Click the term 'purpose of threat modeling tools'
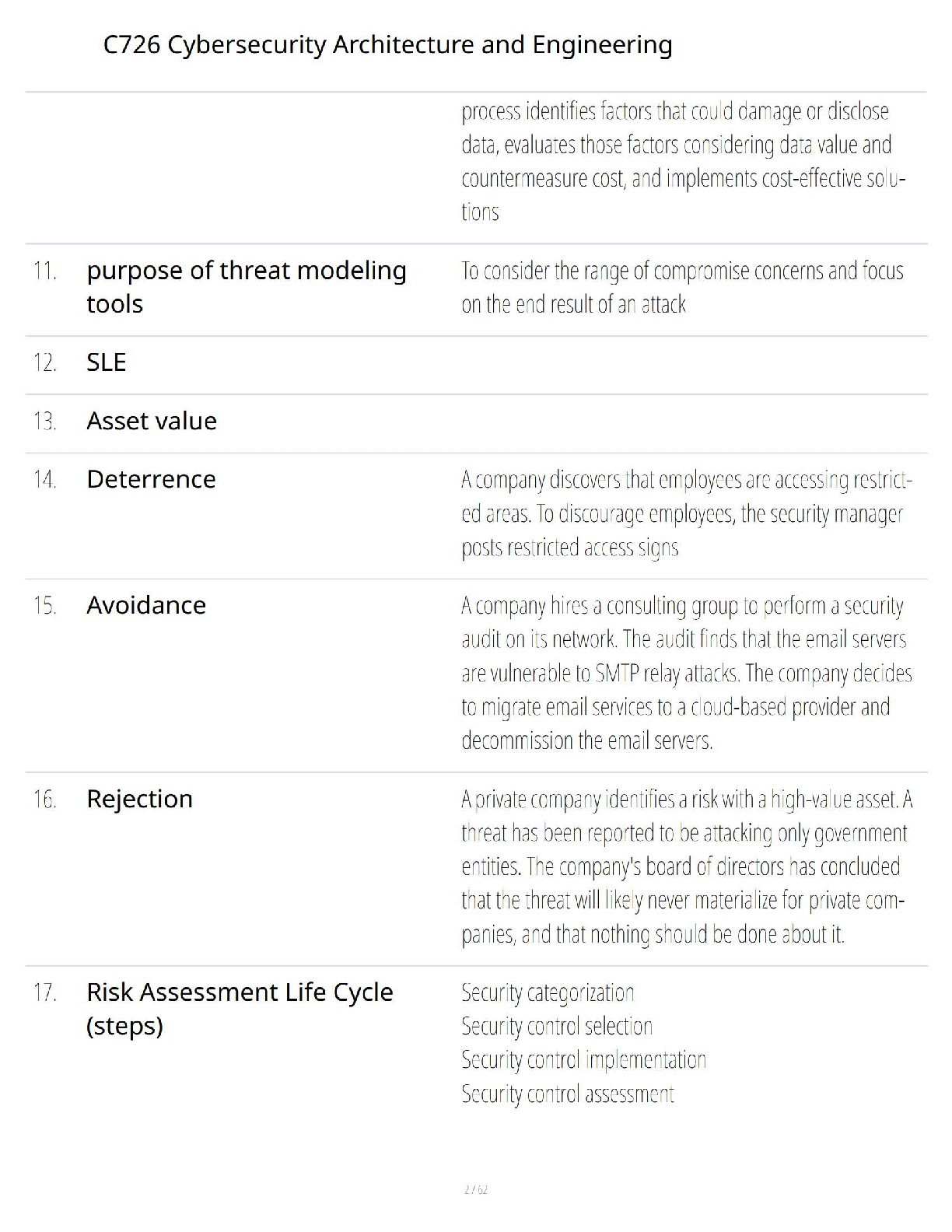952x1232 pixels. tap(246, 287)
